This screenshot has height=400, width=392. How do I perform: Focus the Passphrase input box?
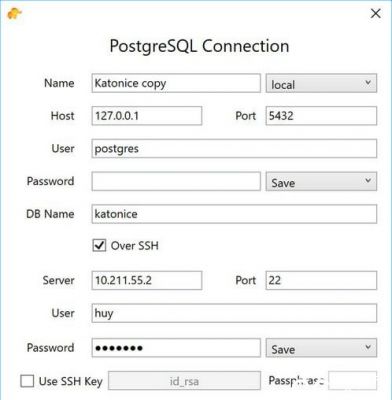[x=353, y=381]
